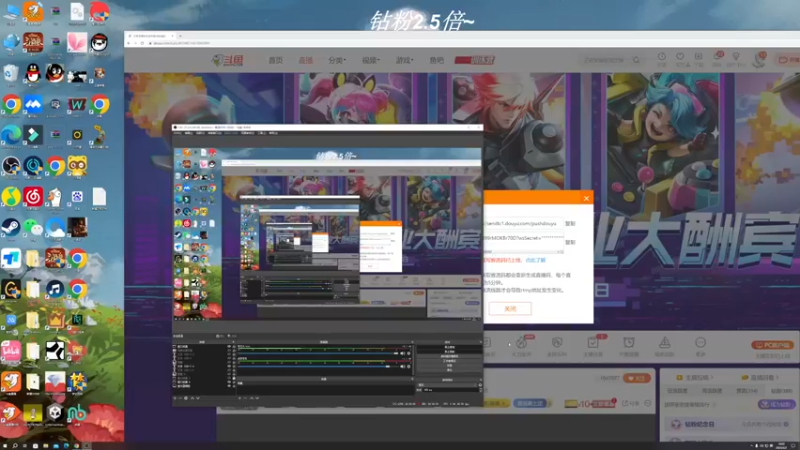800x450 pixels.
Task: Click the stream key field horizontal scrollbar
Action: pos(523,252)
